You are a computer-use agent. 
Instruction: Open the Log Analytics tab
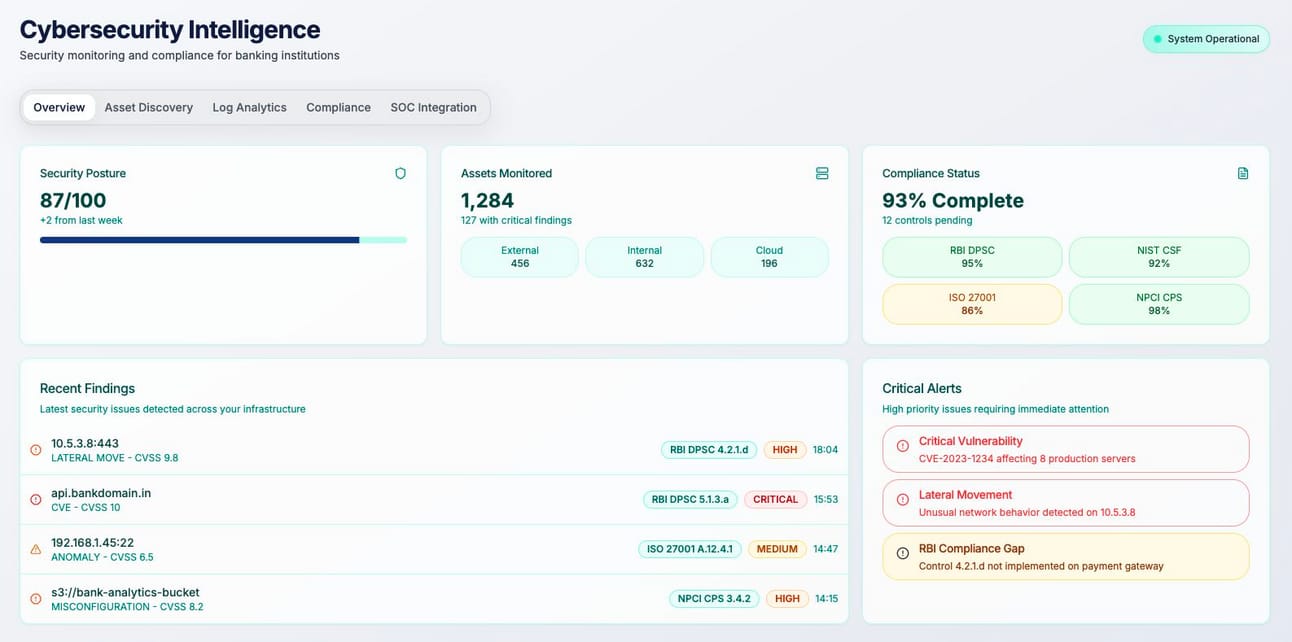(x=249, y=108)
